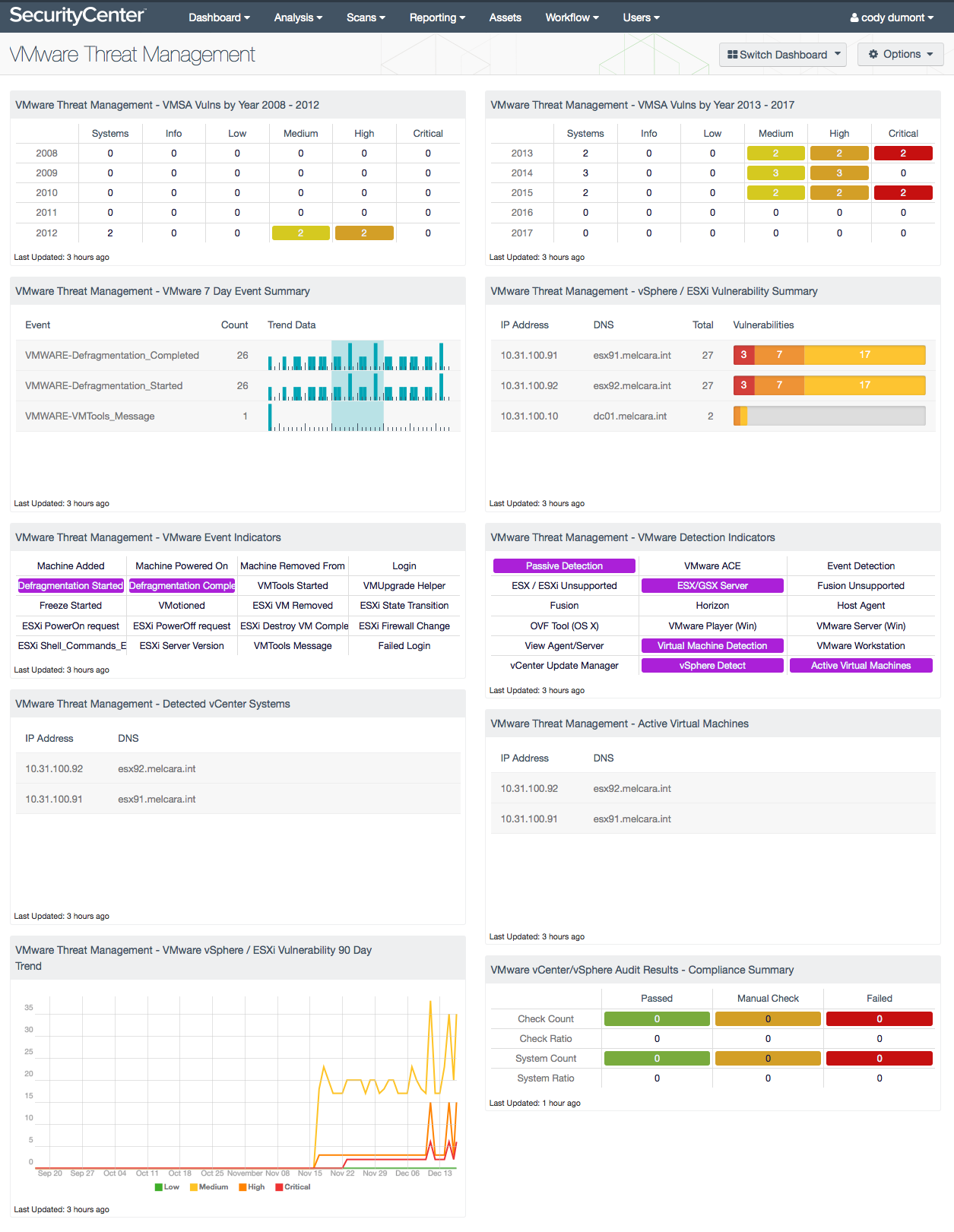
Task: Click the Check Count Manual Check cell
Action: coord(768,1019)
